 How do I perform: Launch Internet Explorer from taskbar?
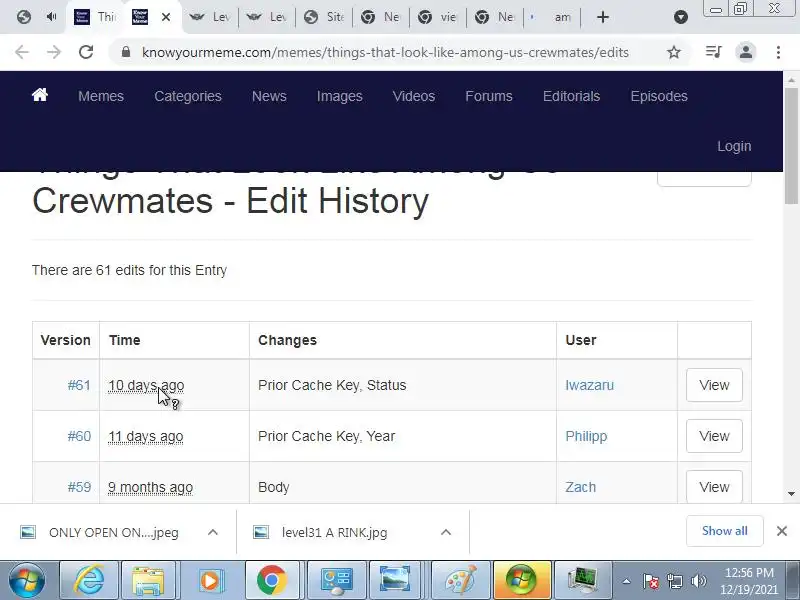pos(89,580)
